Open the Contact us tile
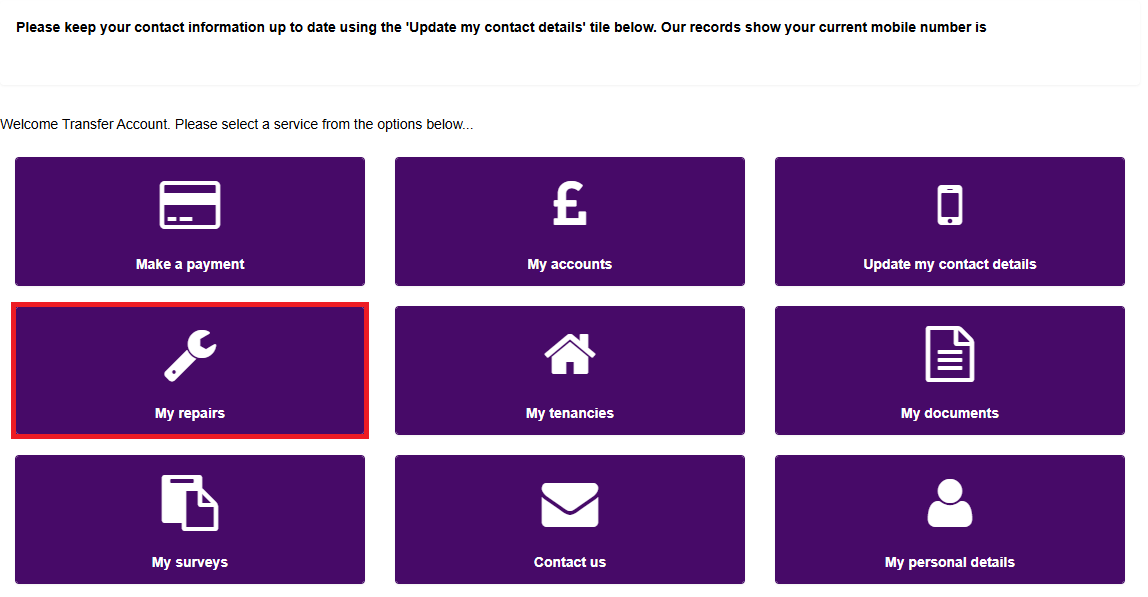1148x597 pixels. (x=570, y=519)
